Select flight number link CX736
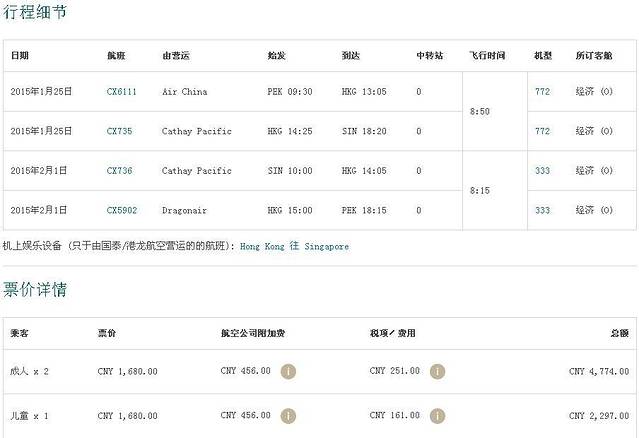The height and width of the screenshot is (438, 639). click(x=117, y=171)
